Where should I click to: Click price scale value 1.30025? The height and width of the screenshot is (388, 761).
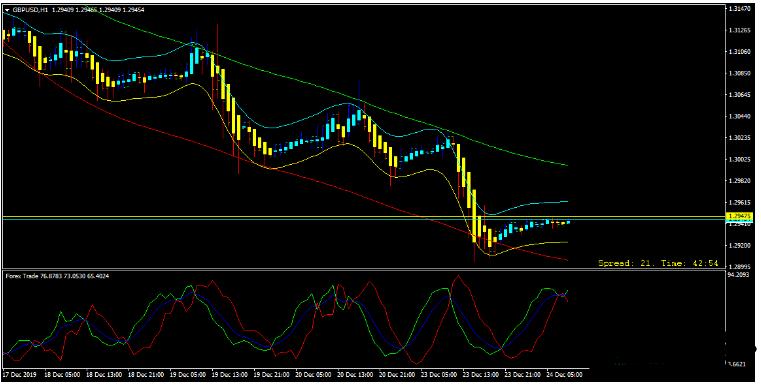739,160
